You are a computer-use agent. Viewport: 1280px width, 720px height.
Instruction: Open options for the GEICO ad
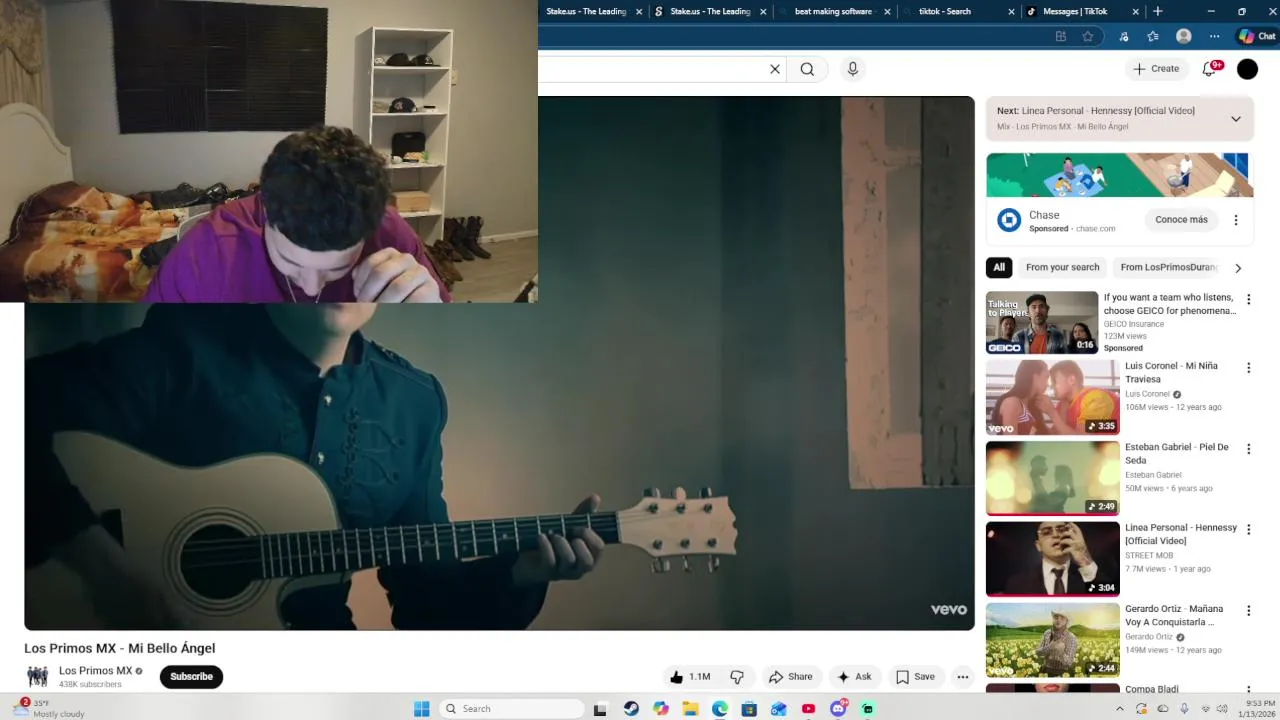click(1248, 299)
